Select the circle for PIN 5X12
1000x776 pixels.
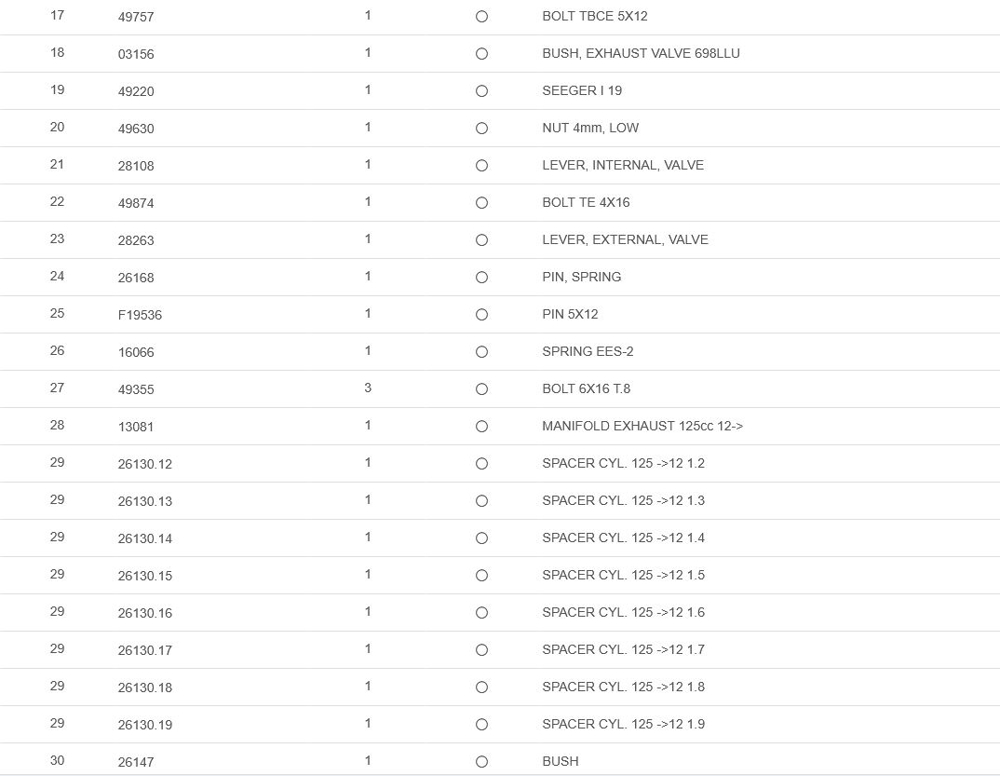[x=482, y=315]
